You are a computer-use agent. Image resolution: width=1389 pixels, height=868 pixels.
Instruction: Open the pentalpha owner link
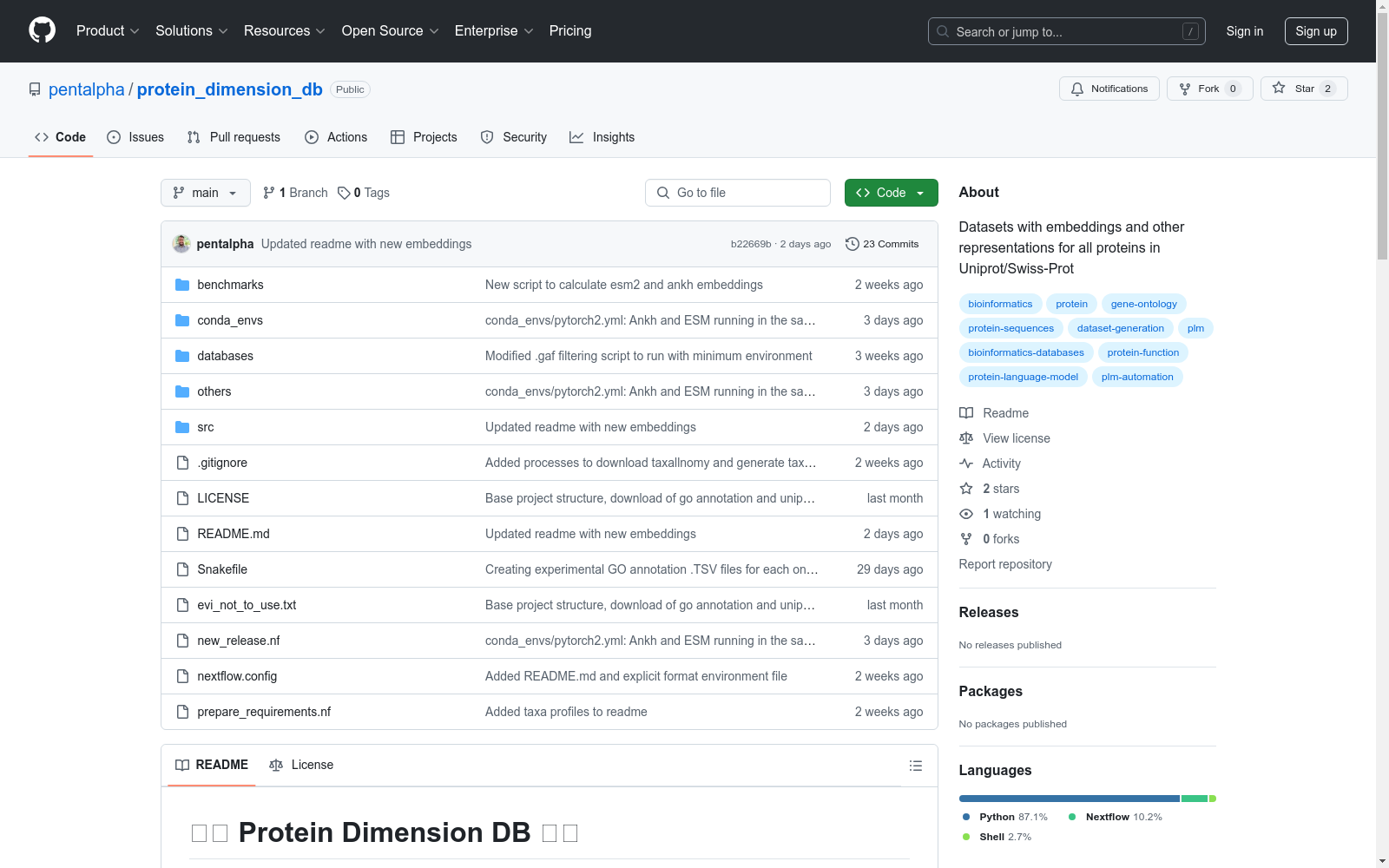(x=87, y=89)
